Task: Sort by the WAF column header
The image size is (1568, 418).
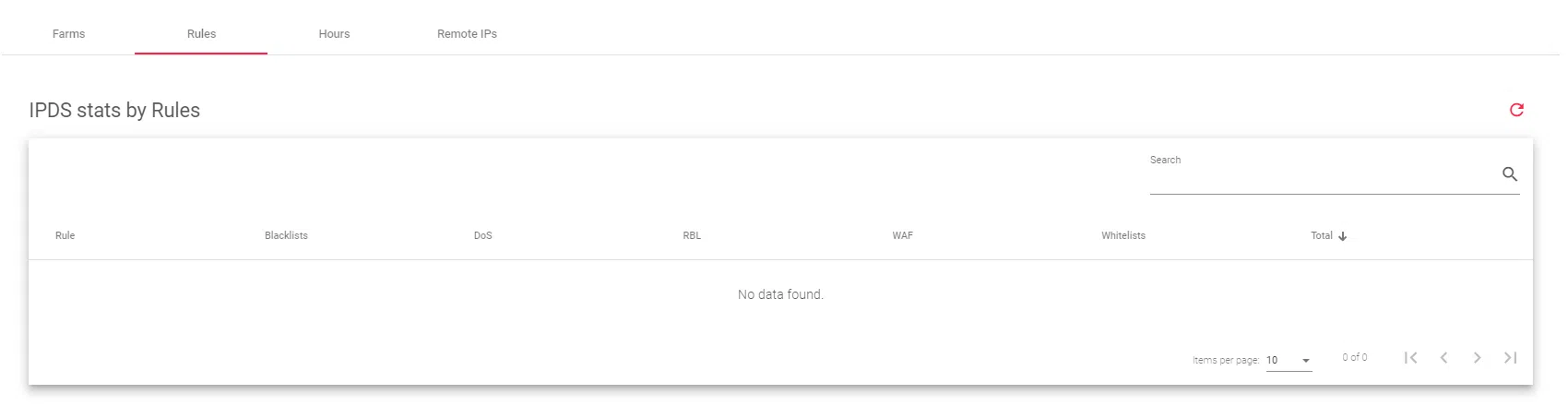Action: pos(902,235)
